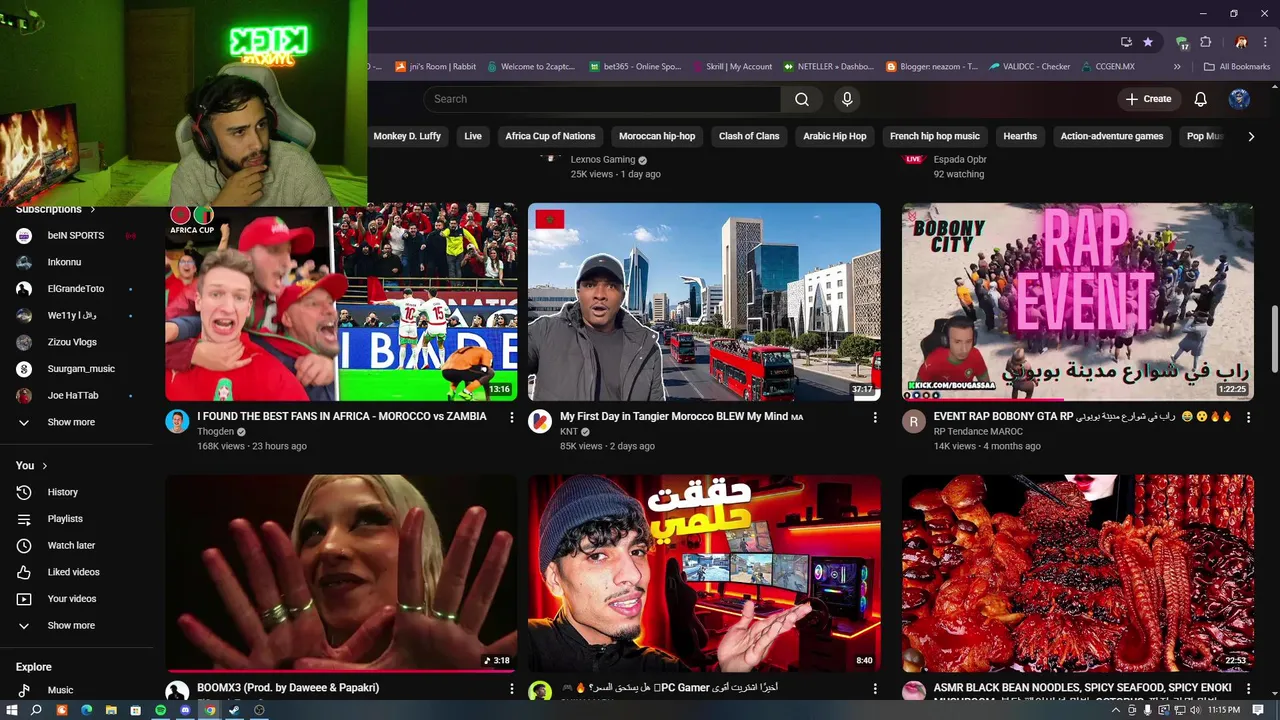Click the Create button
The height and width of the screenshot is (720, 1280).
coord(1147,99)
